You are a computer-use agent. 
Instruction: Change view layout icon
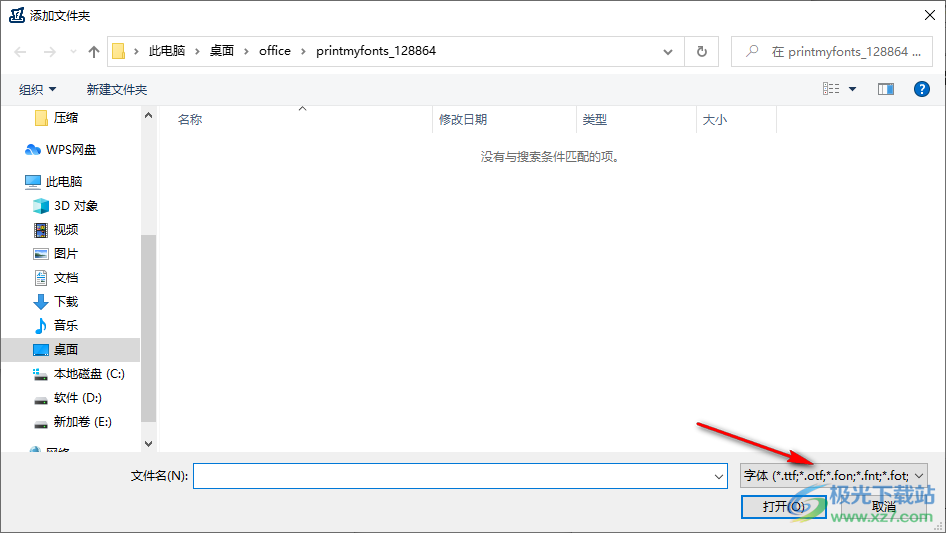[x=831, y=89]
